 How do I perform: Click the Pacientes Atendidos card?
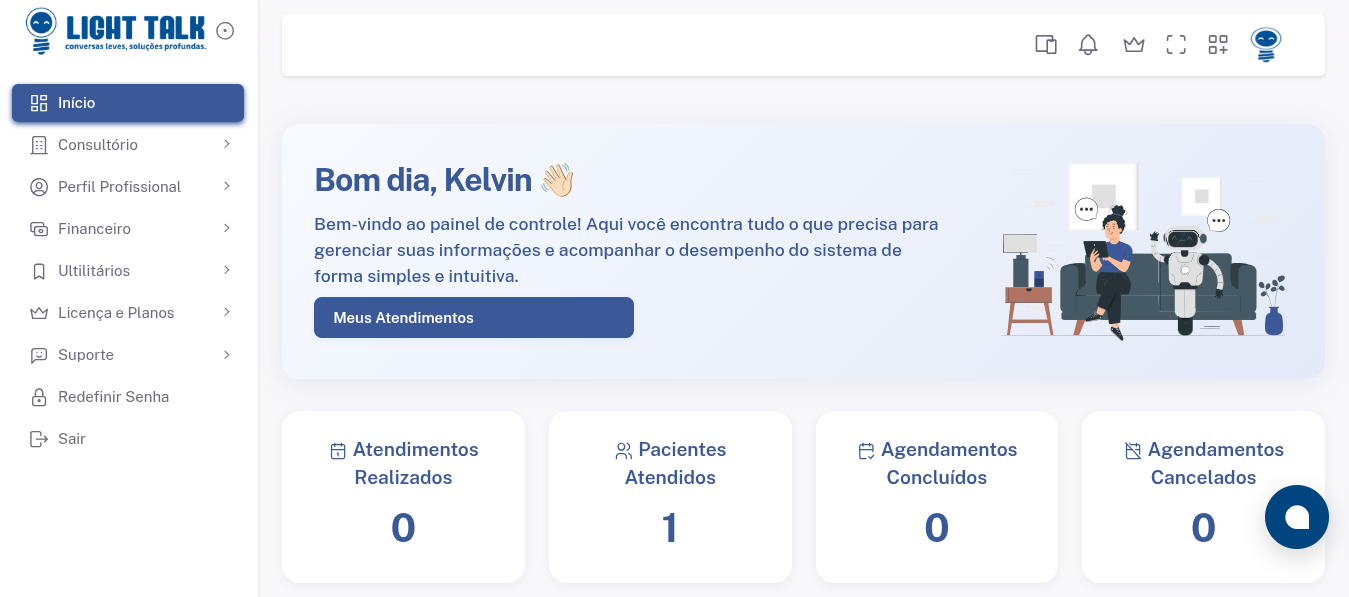click(670, 496)
